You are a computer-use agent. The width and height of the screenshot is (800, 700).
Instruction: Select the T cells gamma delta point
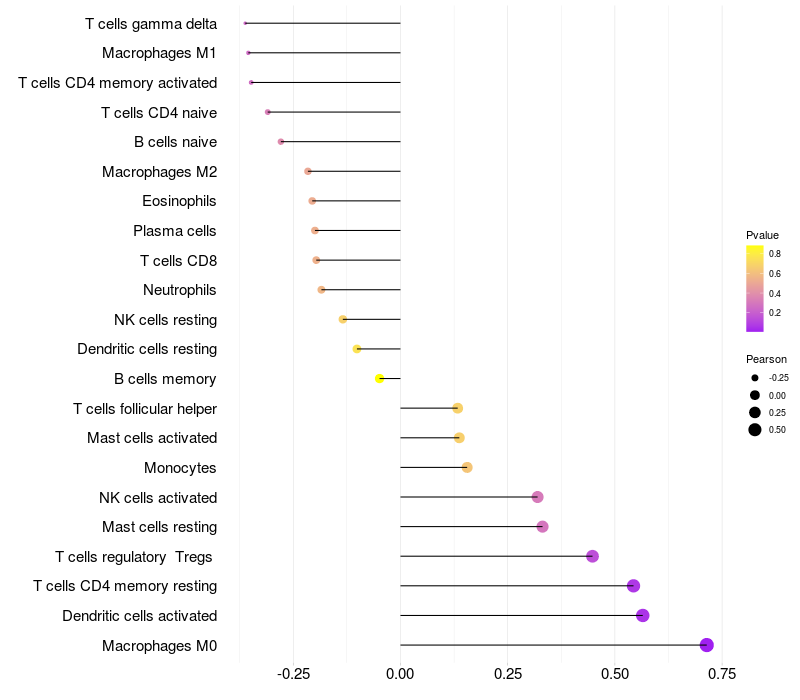point(245,23)
